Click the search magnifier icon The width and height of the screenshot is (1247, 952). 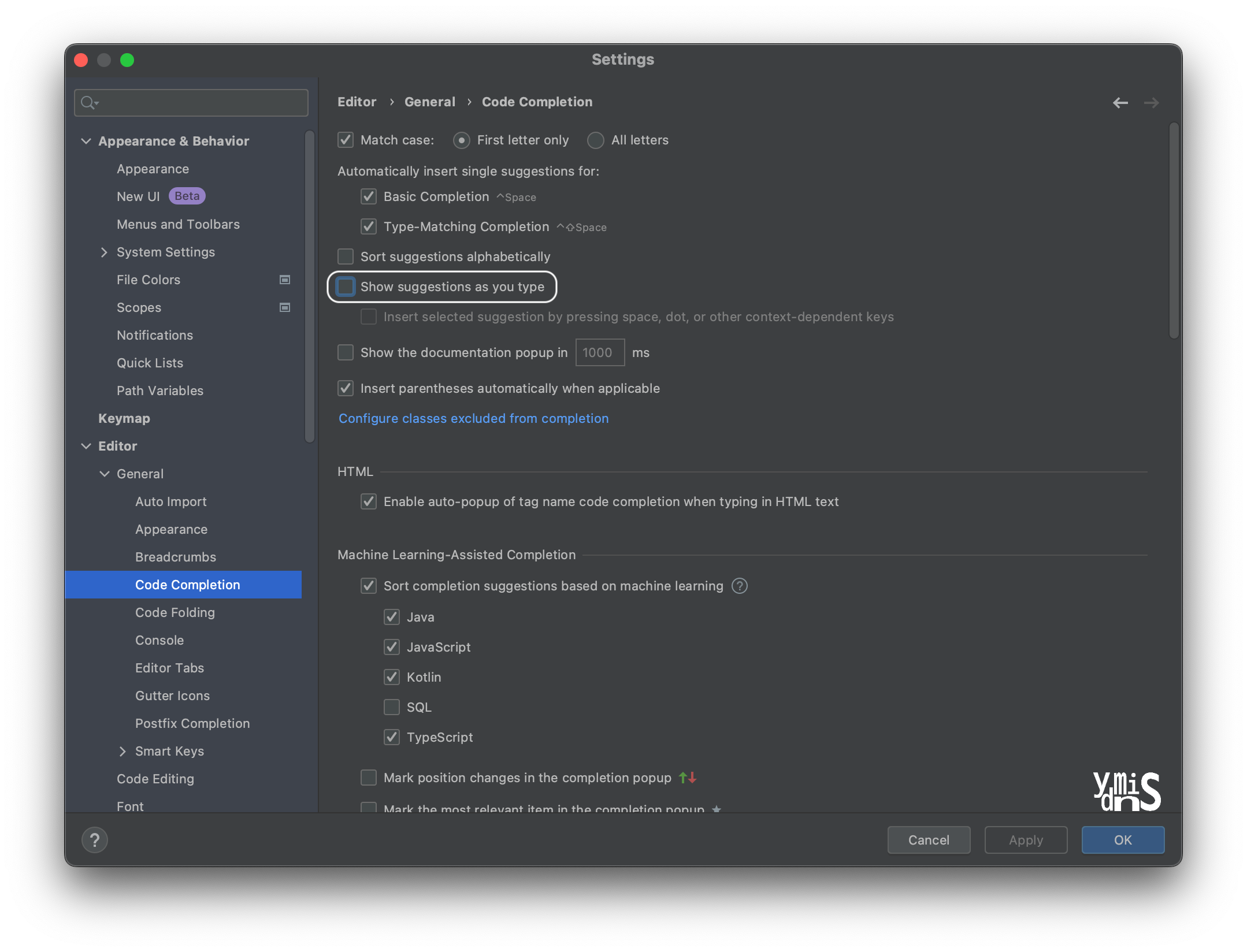point(88,103)
